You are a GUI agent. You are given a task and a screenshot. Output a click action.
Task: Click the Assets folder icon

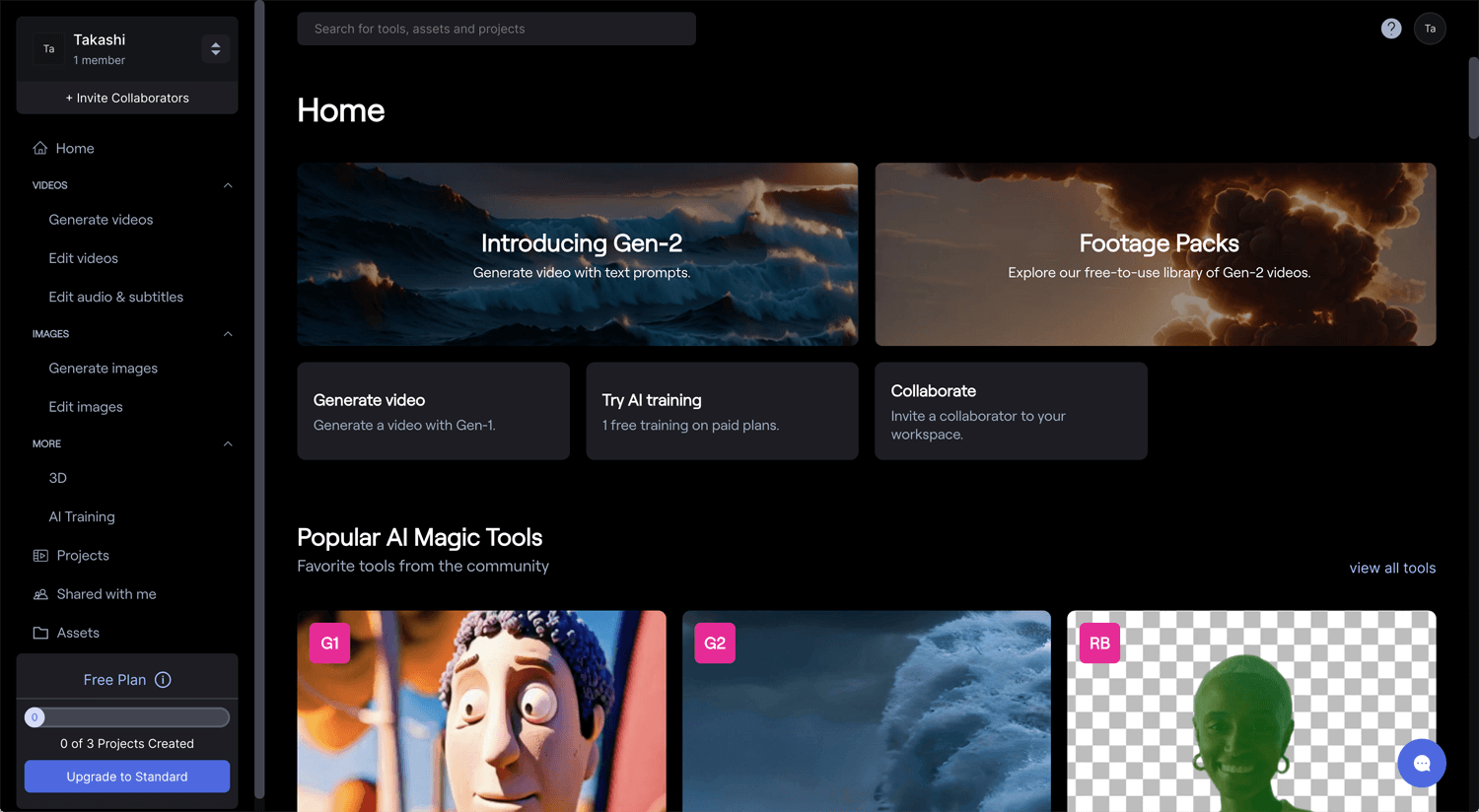(x=40, y=633)
